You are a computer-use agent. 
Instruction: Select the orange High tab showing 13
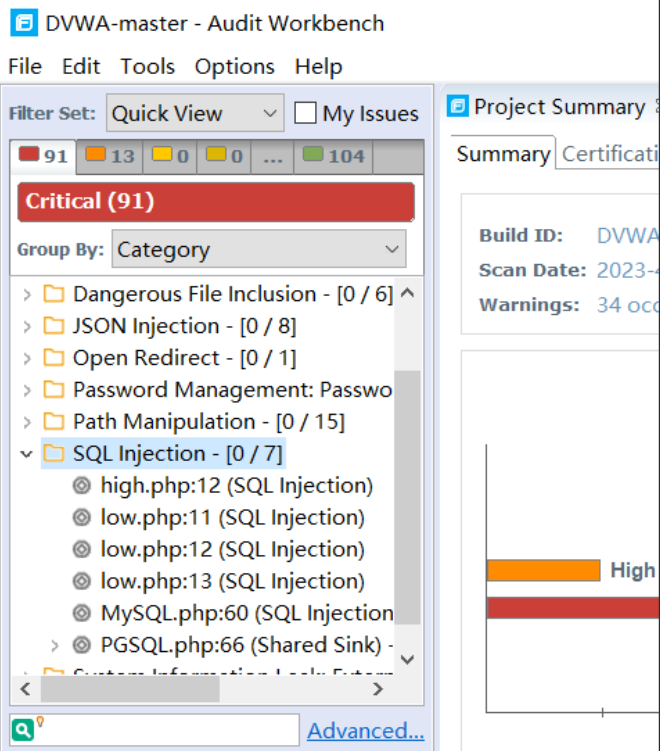click(109, 156)
